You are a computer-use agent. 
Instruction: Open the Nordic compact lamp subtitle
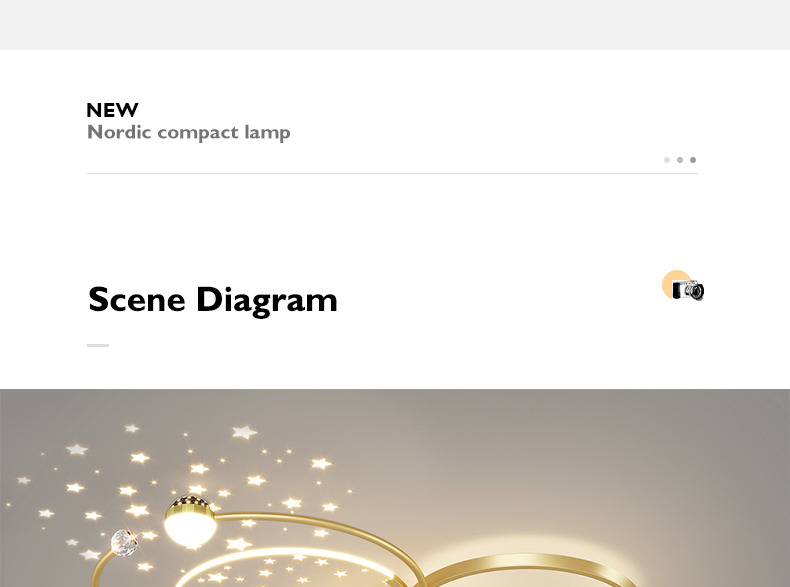point(188,132)
